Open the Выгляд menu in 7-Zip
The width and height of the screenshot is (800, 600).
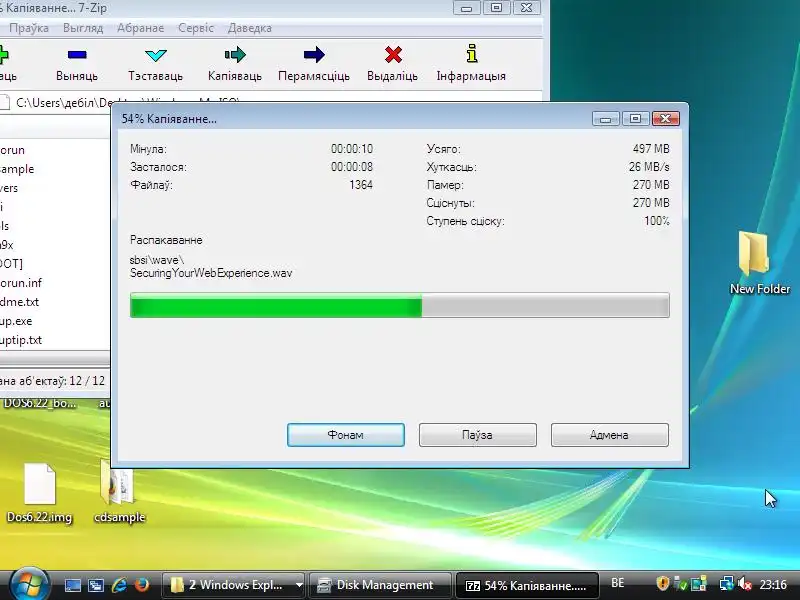coord(83,28)
